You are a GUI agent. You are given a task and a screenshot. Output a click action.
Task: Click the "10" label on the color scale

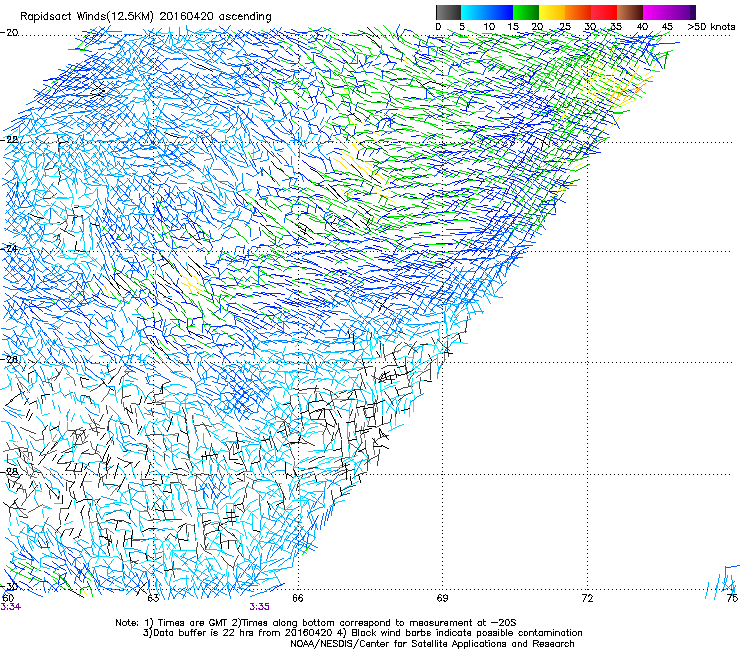489,27
